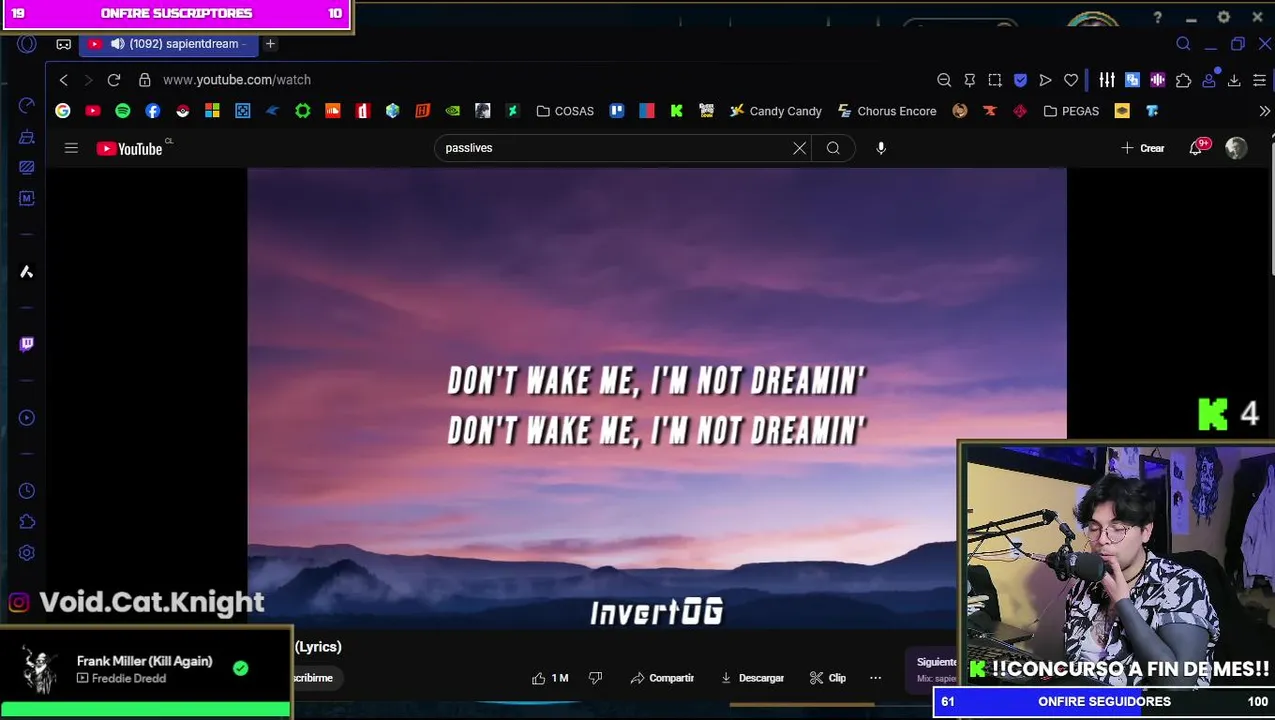Image resolution: width=1275 pixels, height=720 pixels.
Task: Bookmark the page with the heart icon
Action: point(1071,80)
